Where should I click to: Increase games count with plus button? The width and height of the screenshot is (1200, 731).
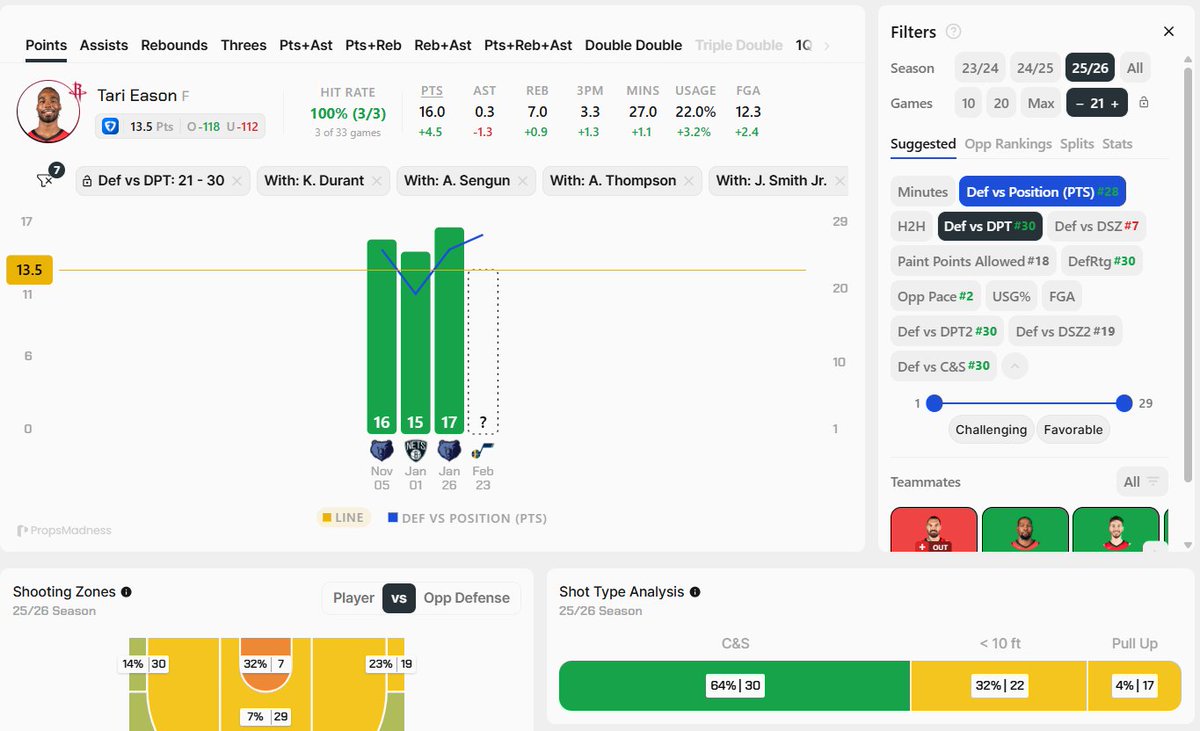point(1115,103)
